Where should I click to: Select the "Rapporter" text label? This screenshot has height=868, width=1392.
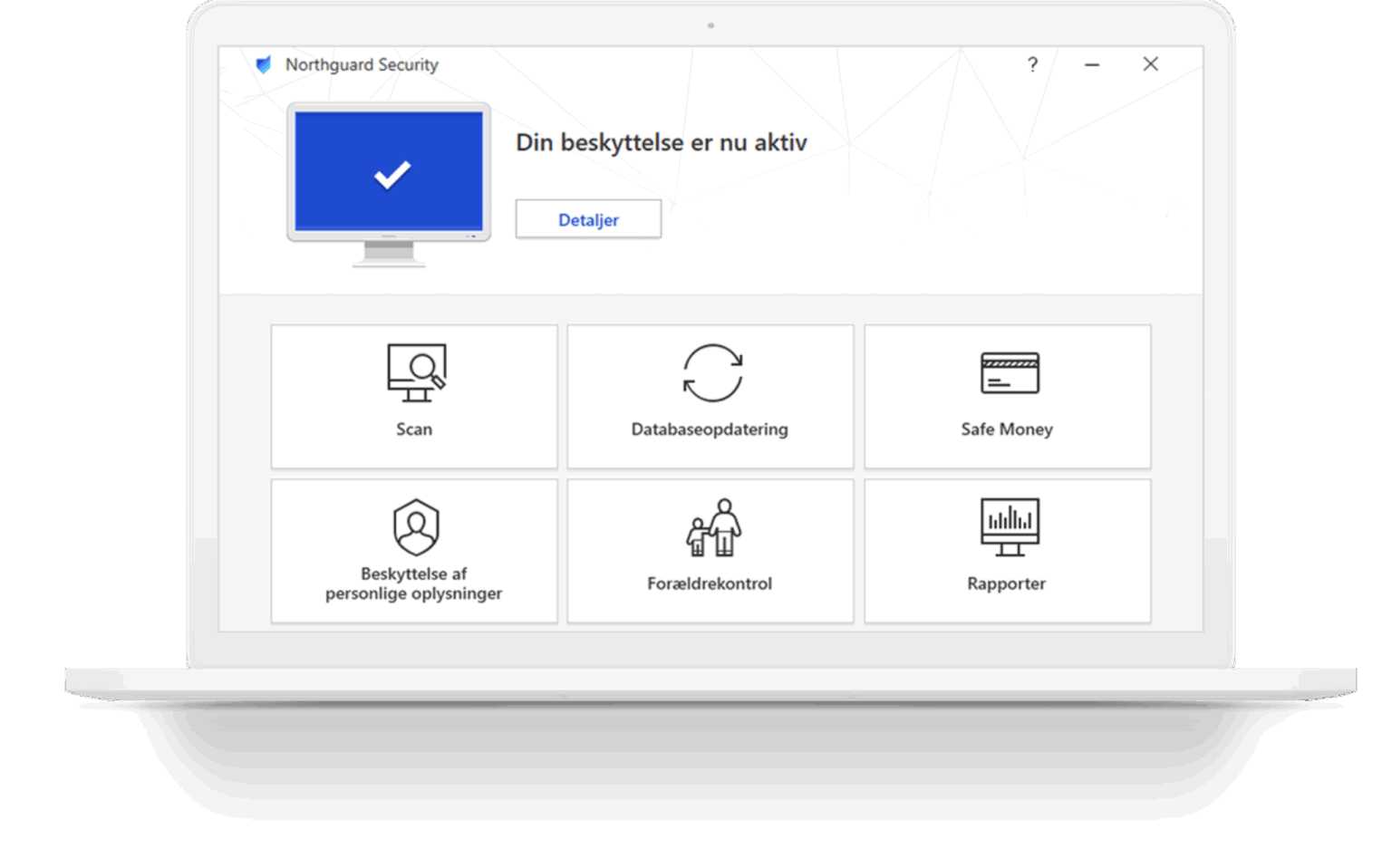1006,583
